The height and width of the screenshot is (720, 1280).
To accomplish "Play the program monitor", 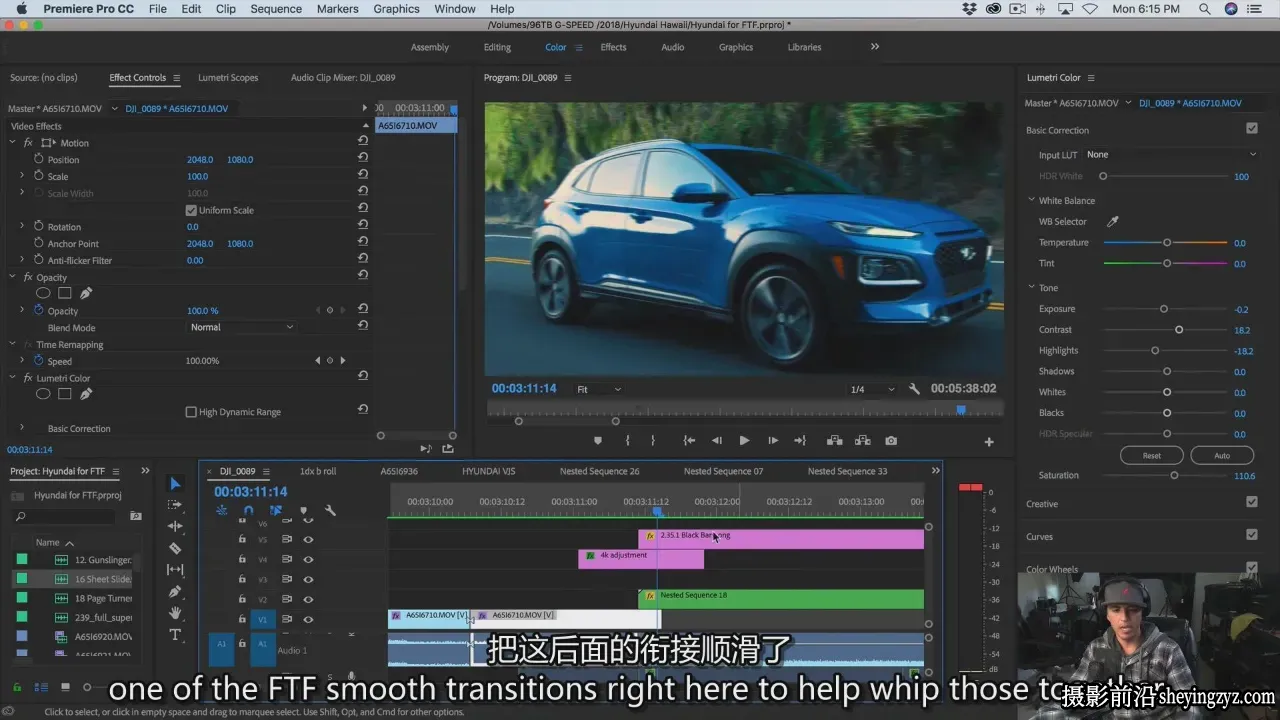I will pos(744,441).
